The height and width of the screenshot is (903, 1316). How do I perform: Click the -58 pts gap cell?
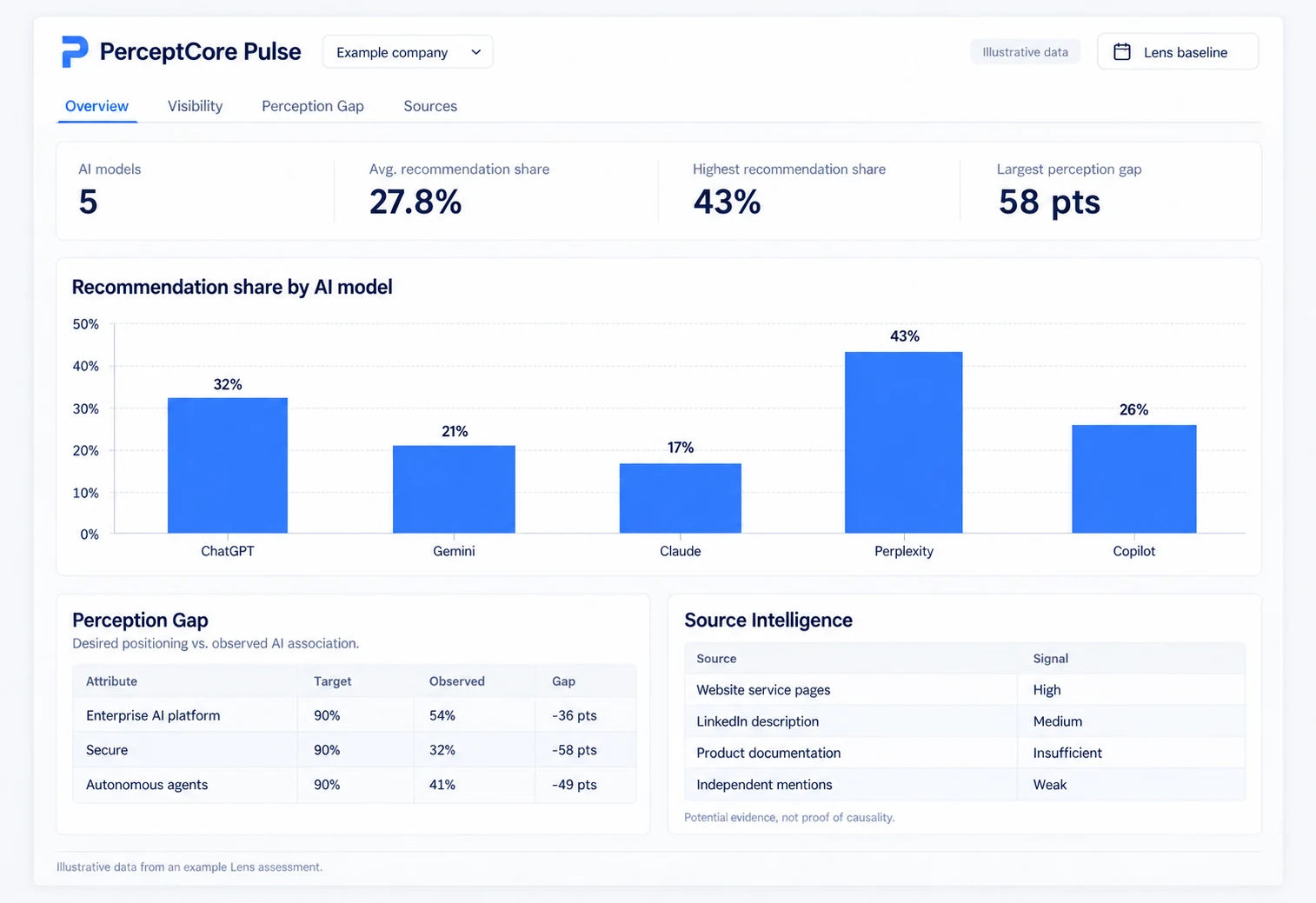click(575, 750)
